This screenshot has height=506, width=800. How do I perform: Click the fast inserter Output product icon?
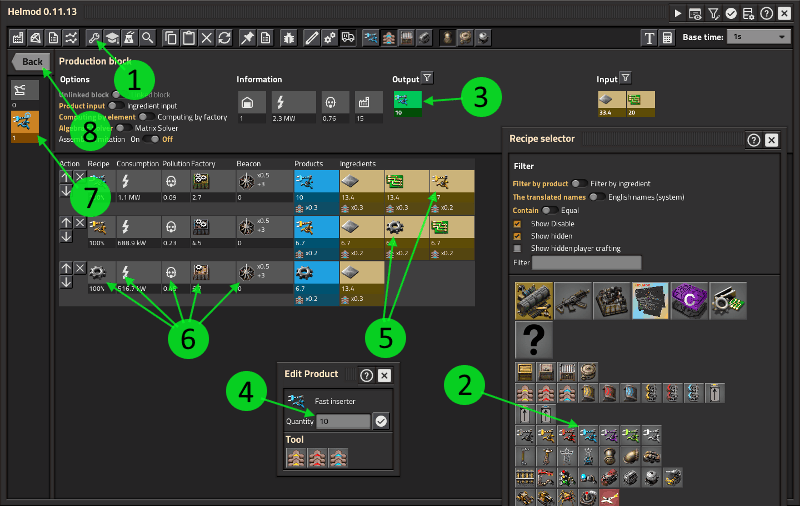click(407, 101)
